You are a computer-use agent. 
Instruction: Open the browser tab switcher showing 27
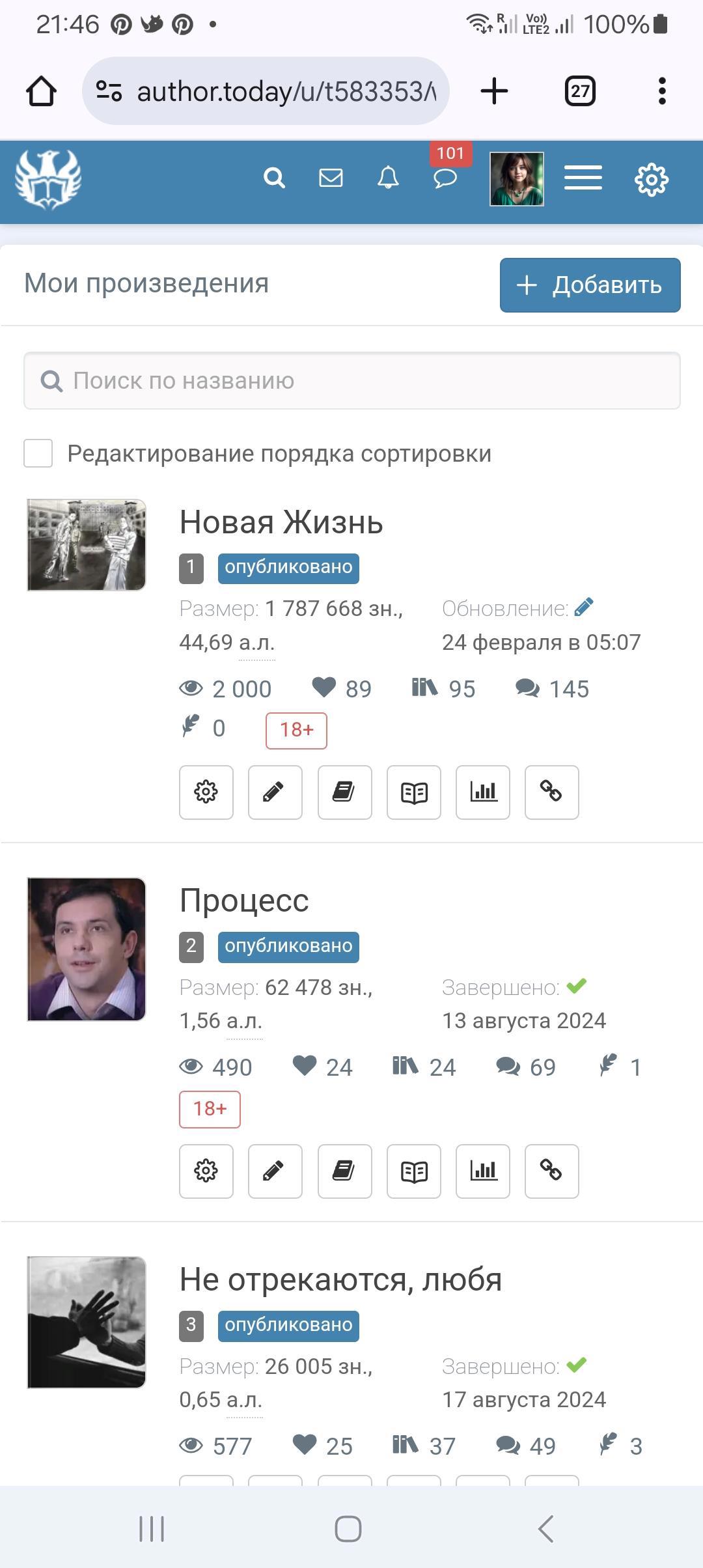(x=580, y=91)
